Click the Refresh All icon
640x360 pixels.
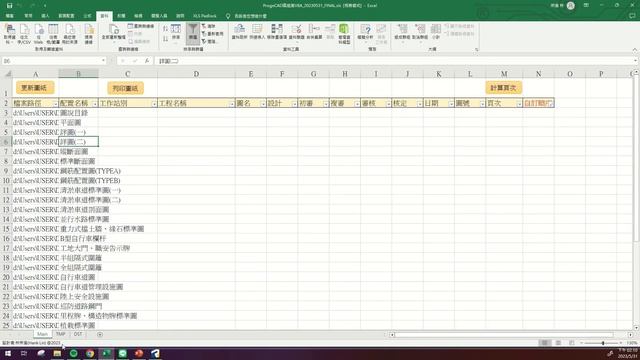point(113,33)
